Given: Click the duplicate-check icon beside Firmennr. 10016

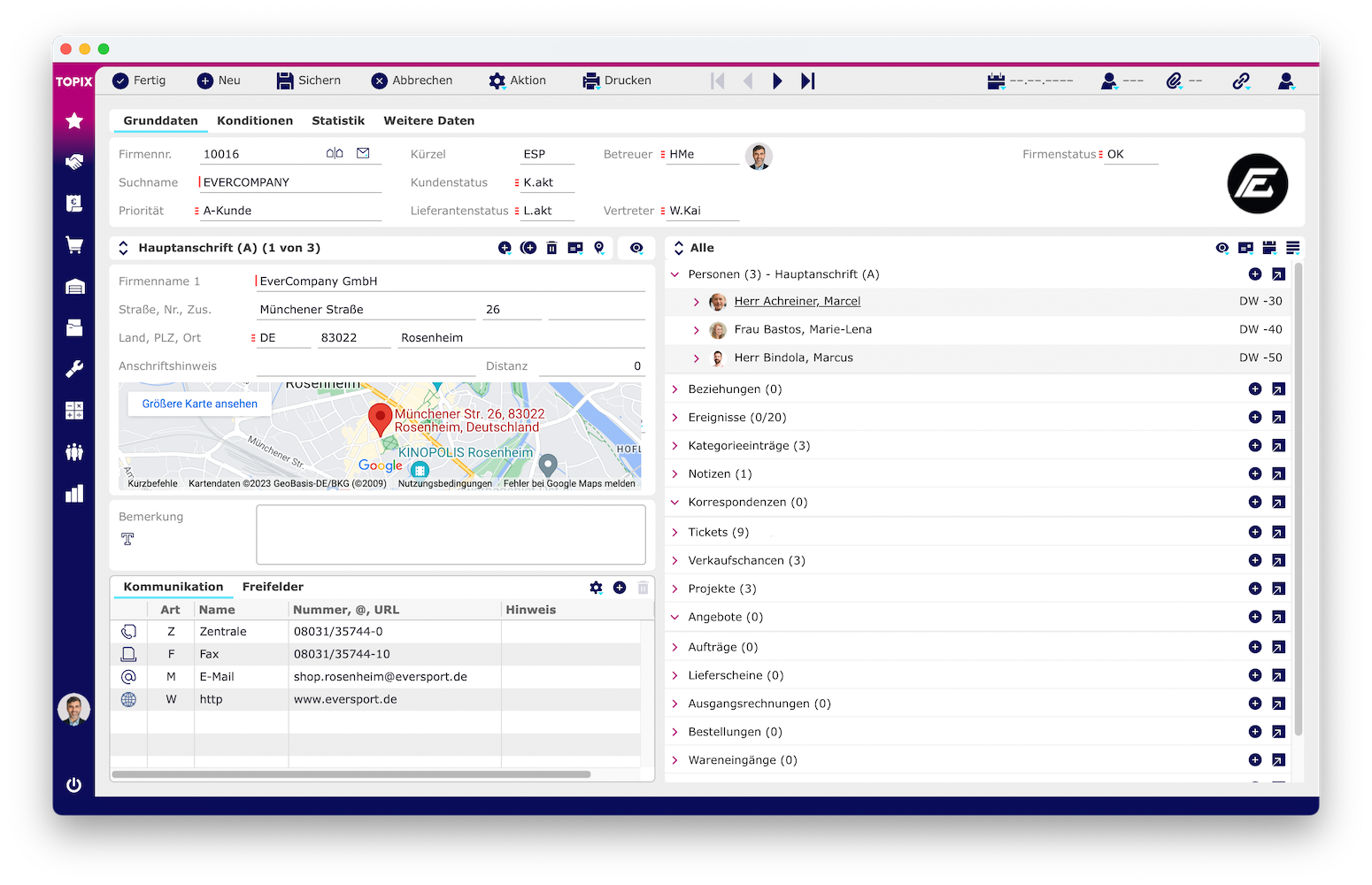Looking at the screenshot, I should click(335, 153).
